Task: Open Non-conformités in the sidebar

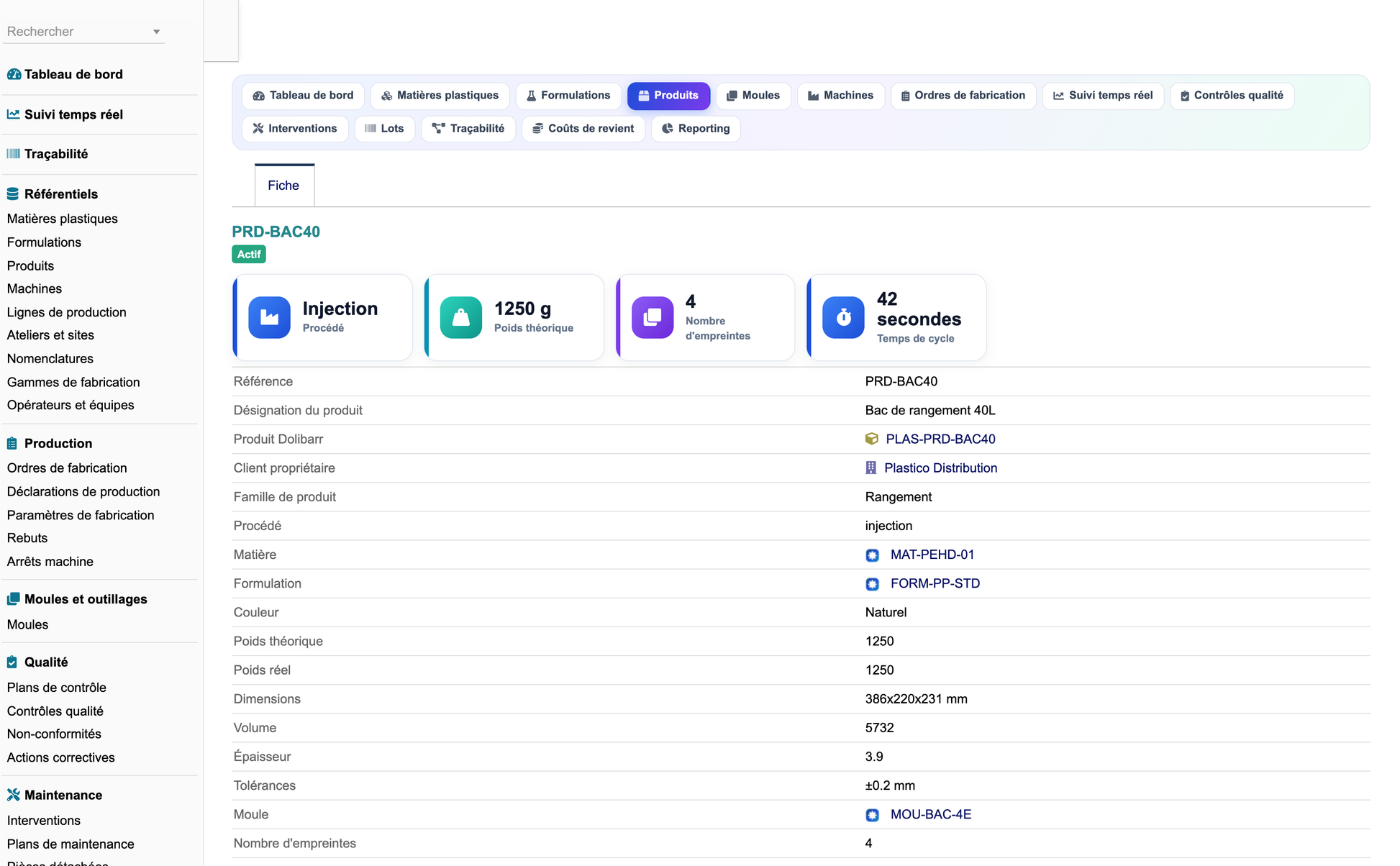Action: tap(54, 734)
